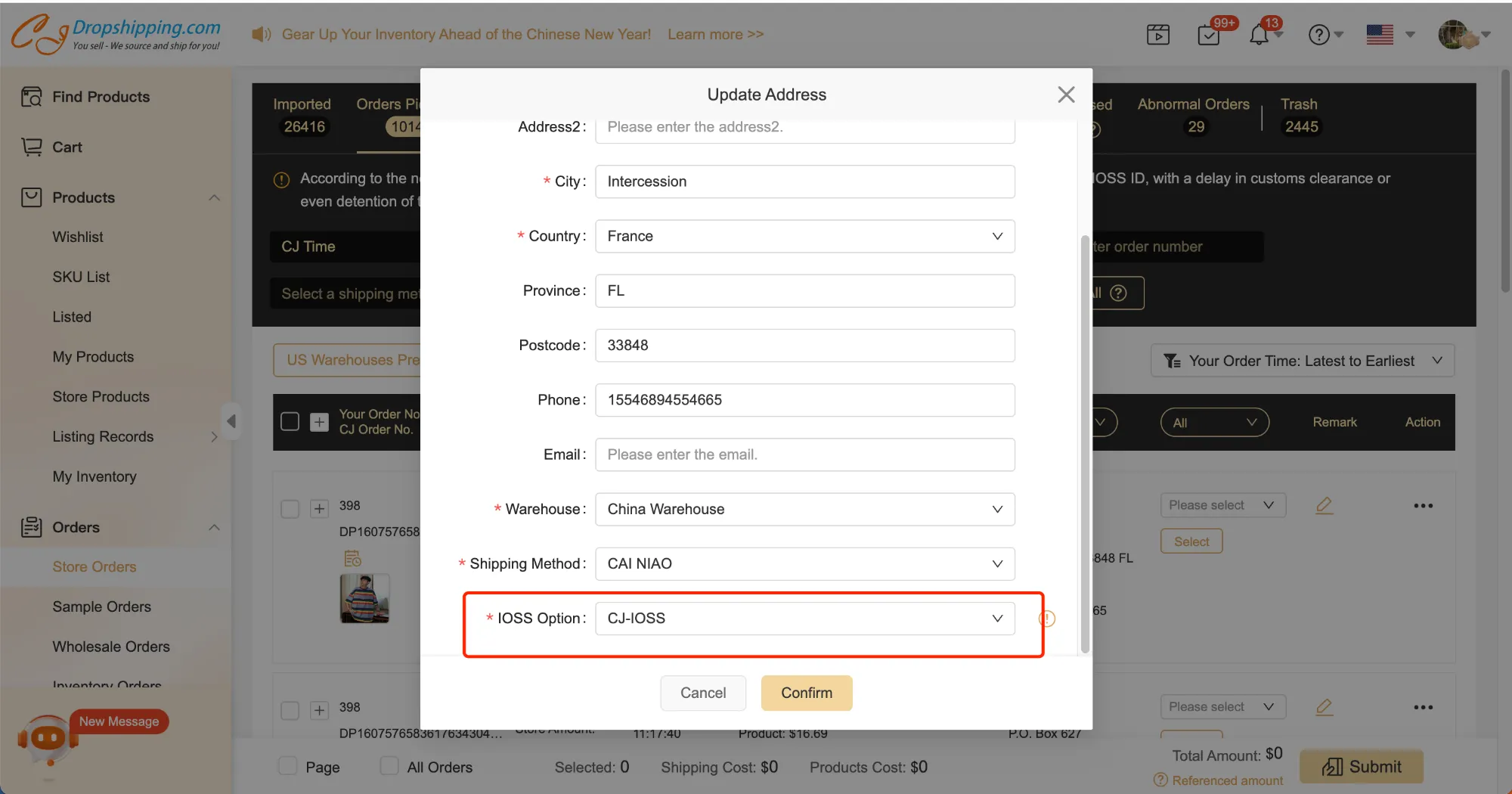
Task: Open the New Message chatbot icon
Action: coord(48,738)
